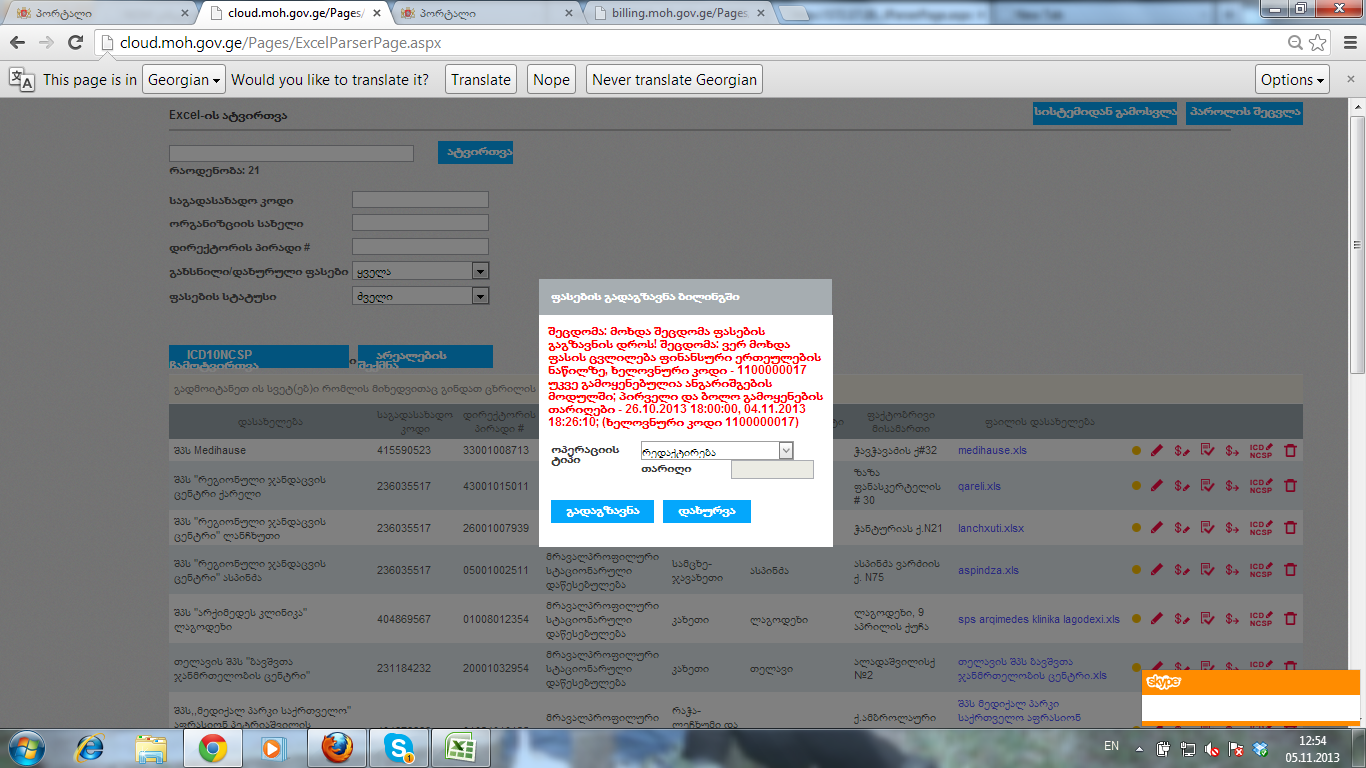Open Excel from the Windows taskbar
The height and width of the screenshot is (768, 1366).
pos(460,748)
